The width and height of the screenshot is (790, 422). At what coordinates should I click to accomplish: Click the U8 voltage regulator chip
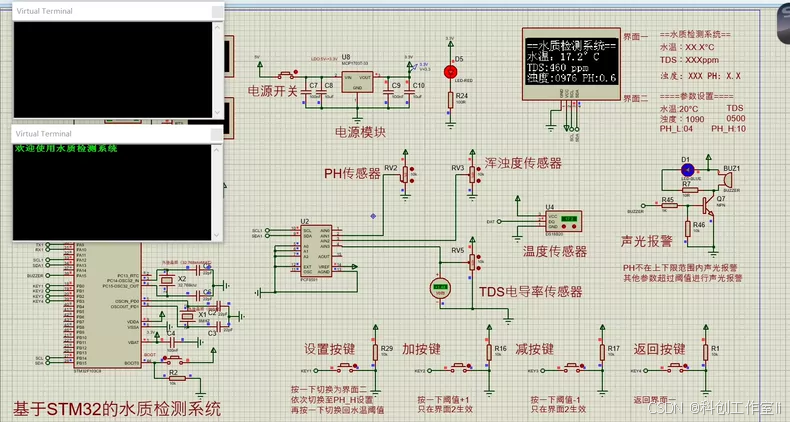coord(357,82)
